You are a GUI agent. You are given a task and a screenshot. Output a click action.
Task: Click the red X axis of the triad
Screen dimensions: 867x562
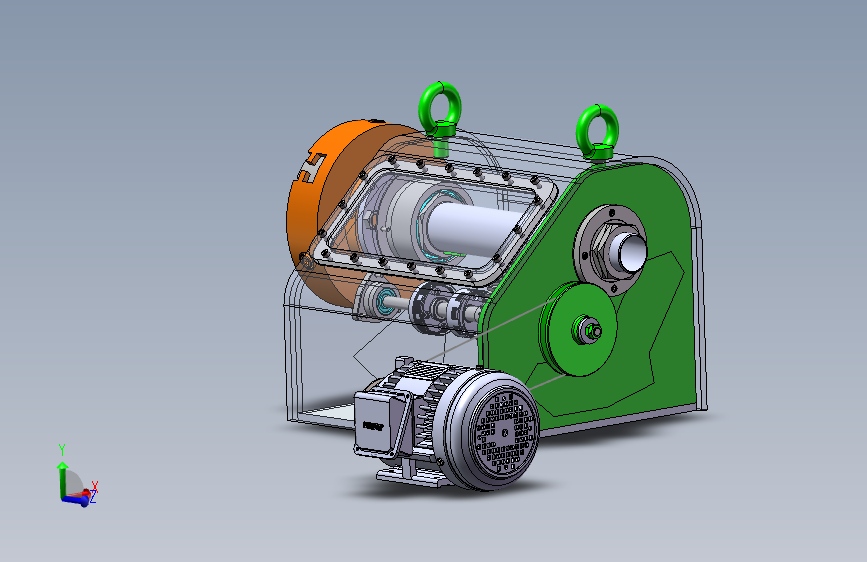86,492
